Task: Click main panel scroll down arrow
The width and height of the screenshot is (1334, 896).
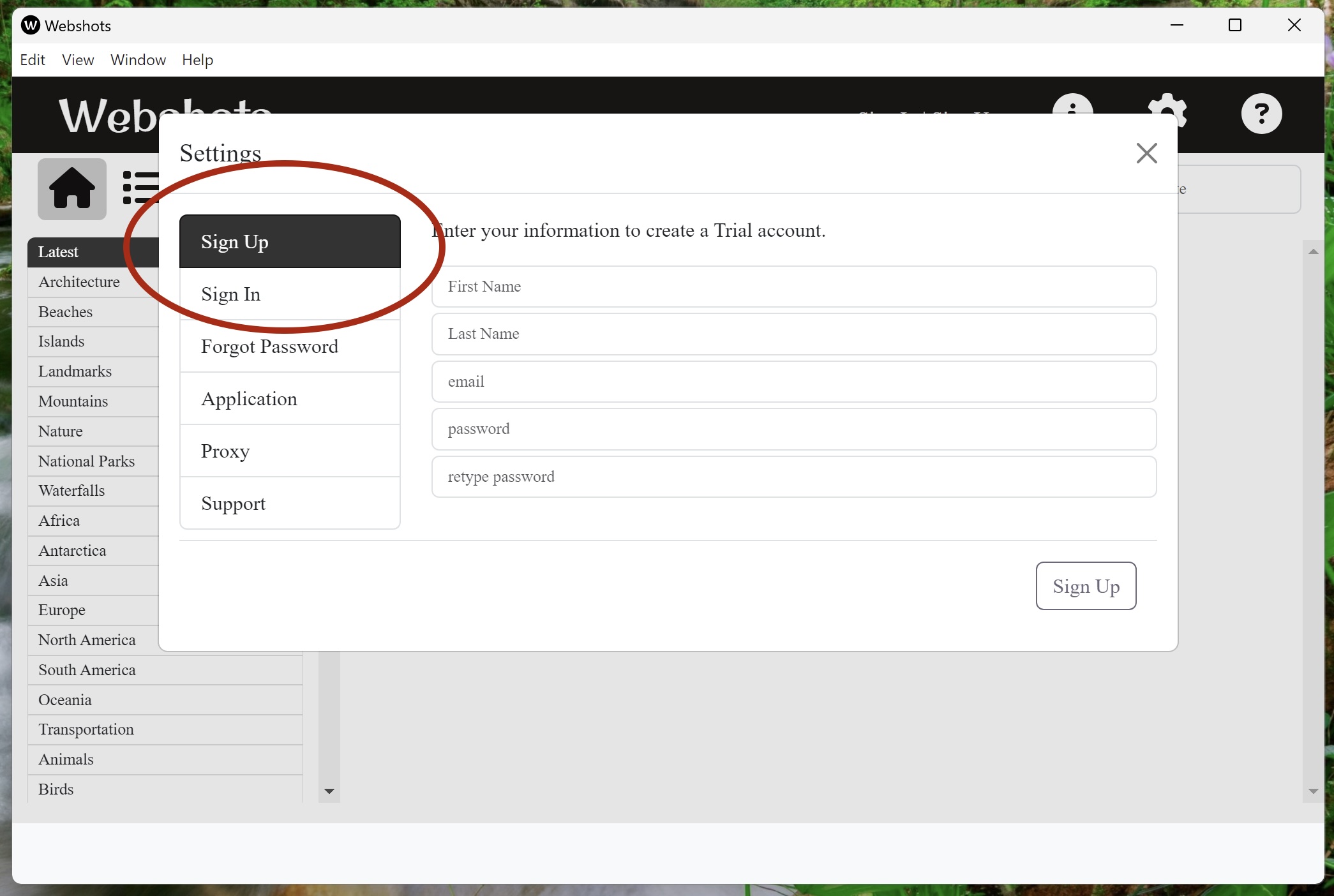Action: [x=1313, y=791]
